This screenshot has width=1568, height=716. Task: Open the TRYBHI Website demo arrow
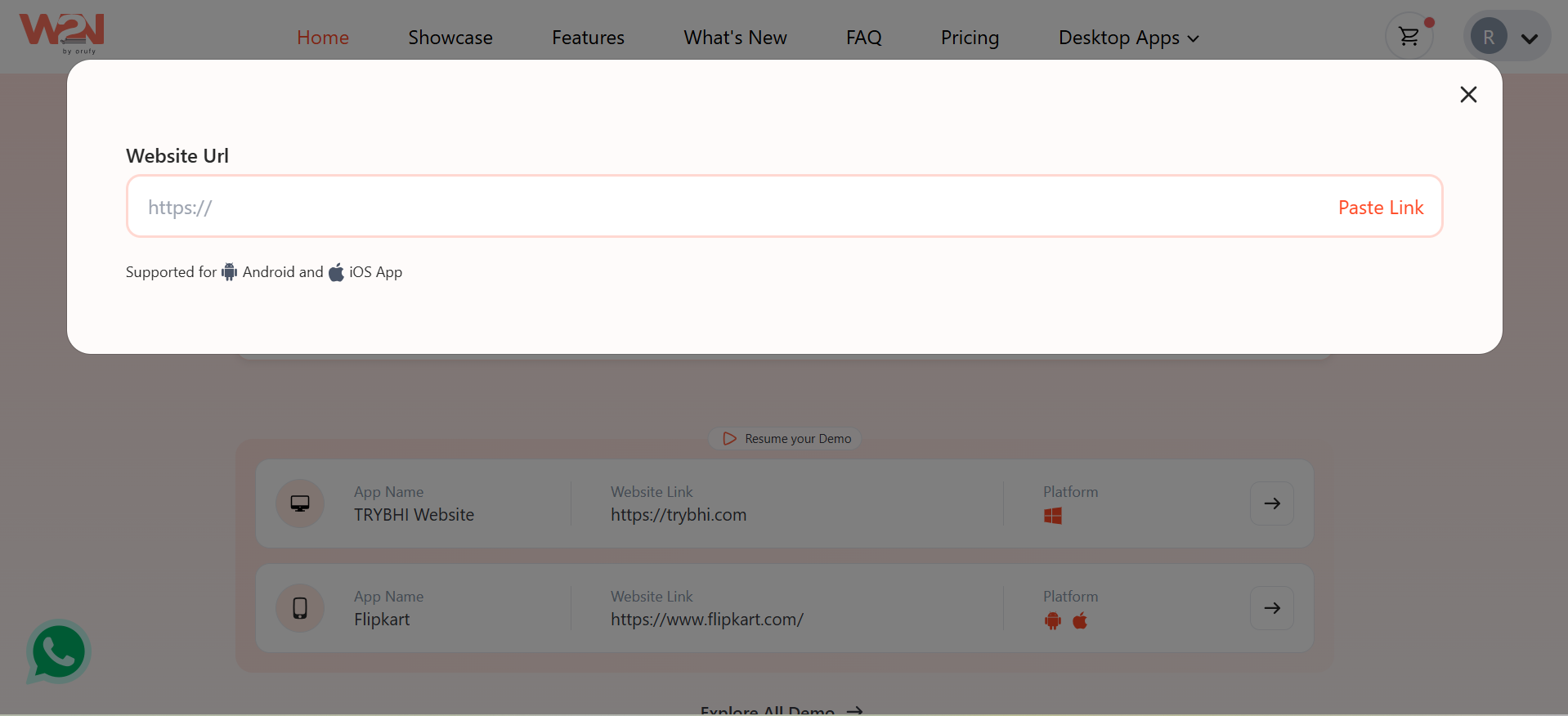[1271, 503]
